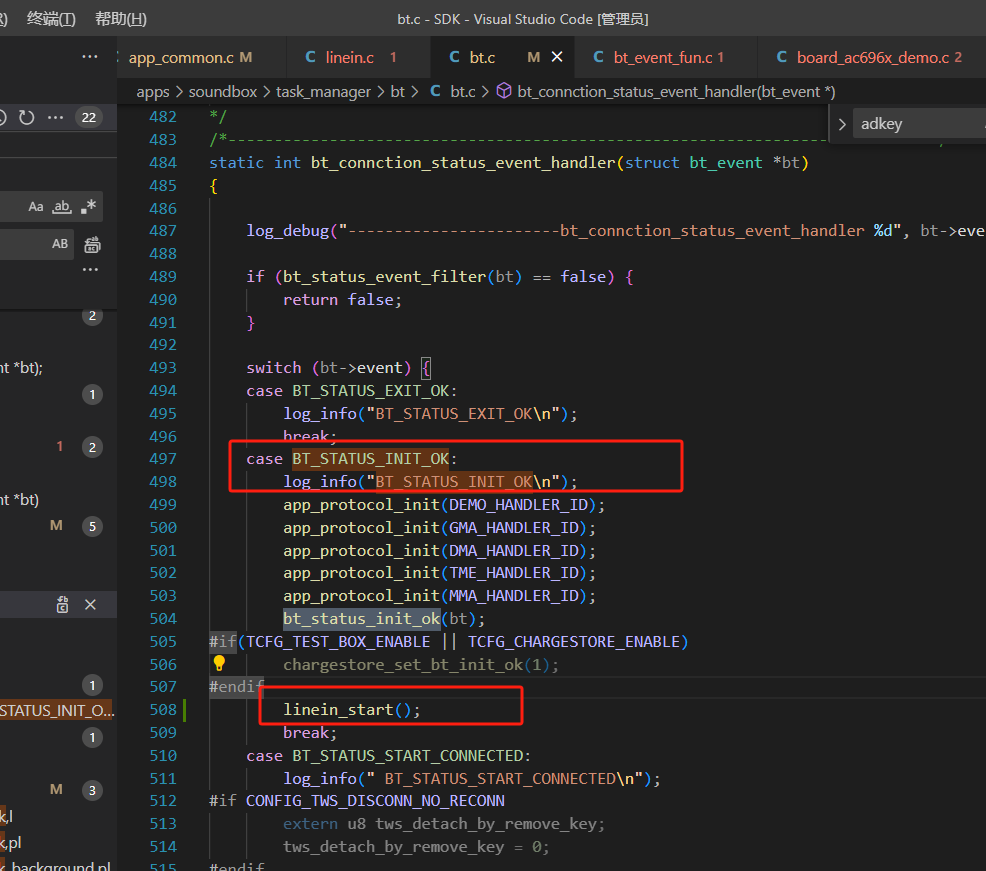Image resolution: width=986 pixels, height=871 pixels.
Task: Open the 终端(T) Terminal menu
Action: pos(51,19)
